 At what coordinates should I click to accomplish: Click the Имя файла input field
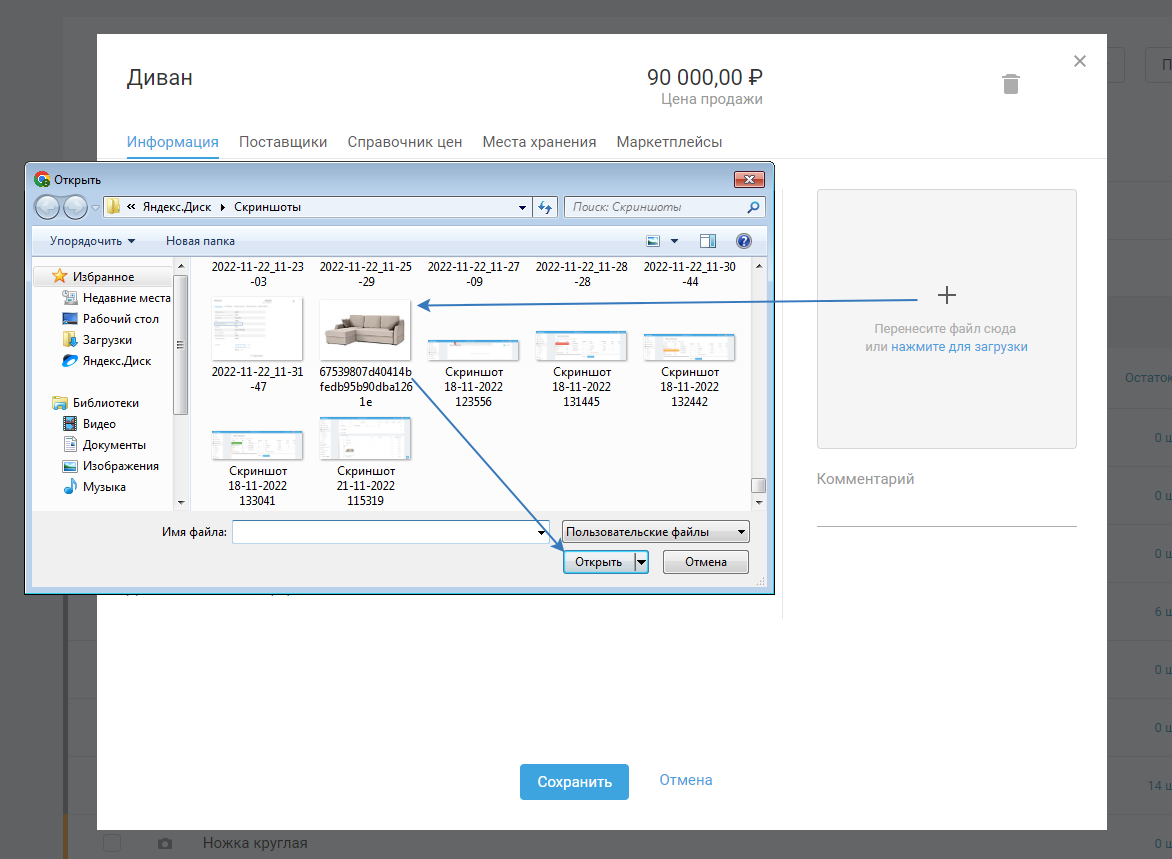(x=385, y=533)
